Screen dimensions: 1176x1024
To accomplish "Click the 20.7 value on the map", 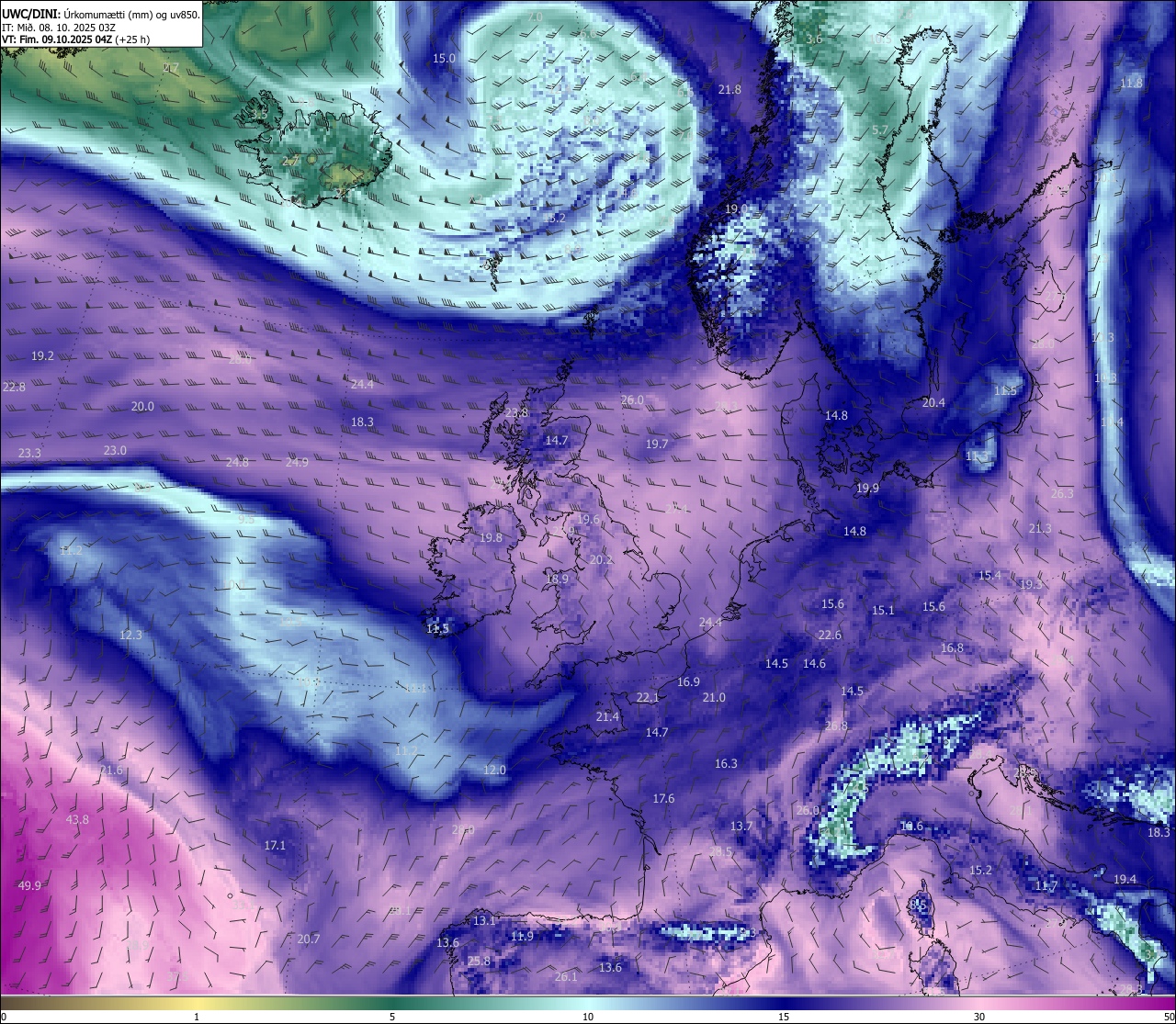I will click(x=309, y=940).
